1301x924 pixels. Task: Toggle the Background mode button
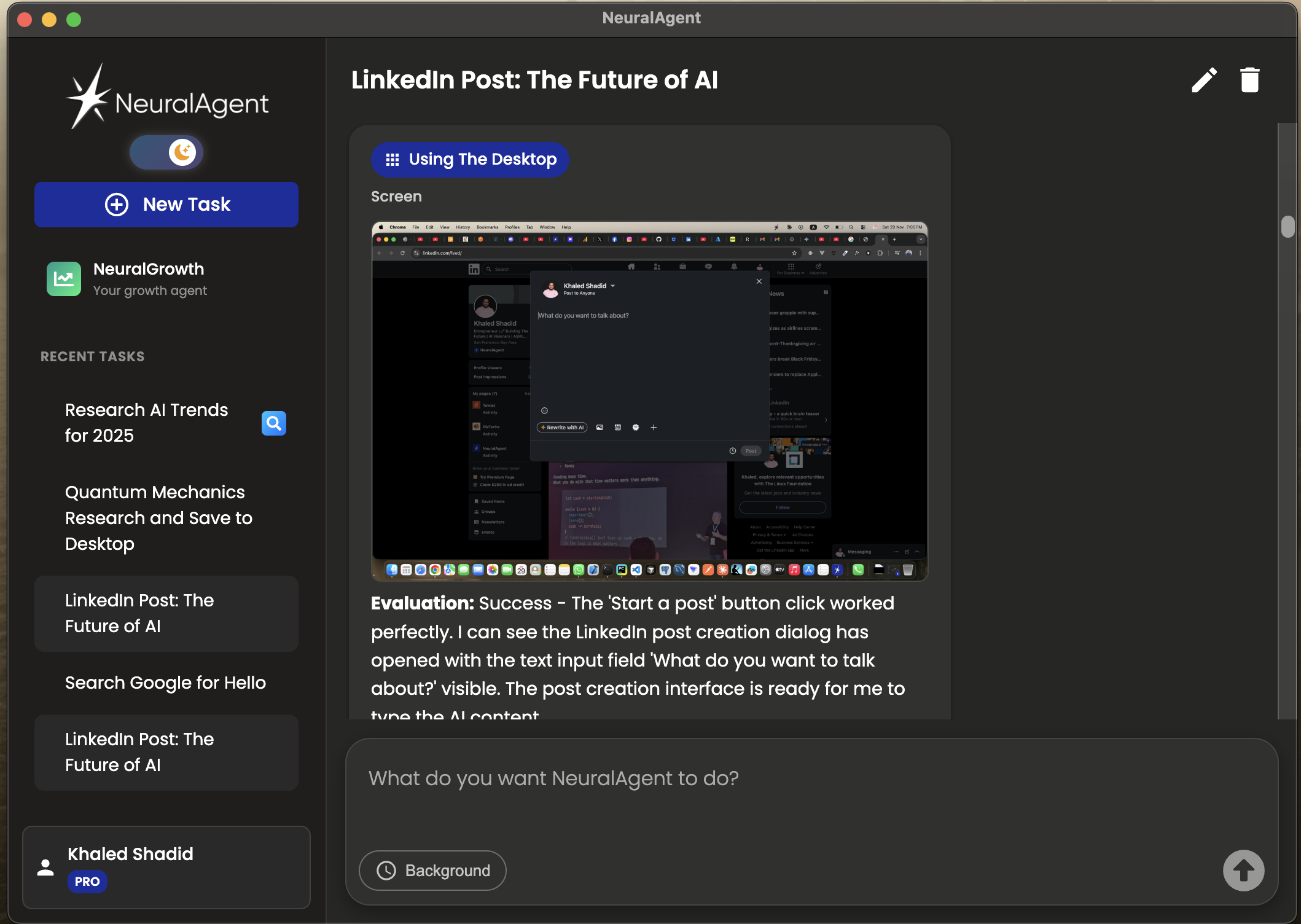pos(432,870)
